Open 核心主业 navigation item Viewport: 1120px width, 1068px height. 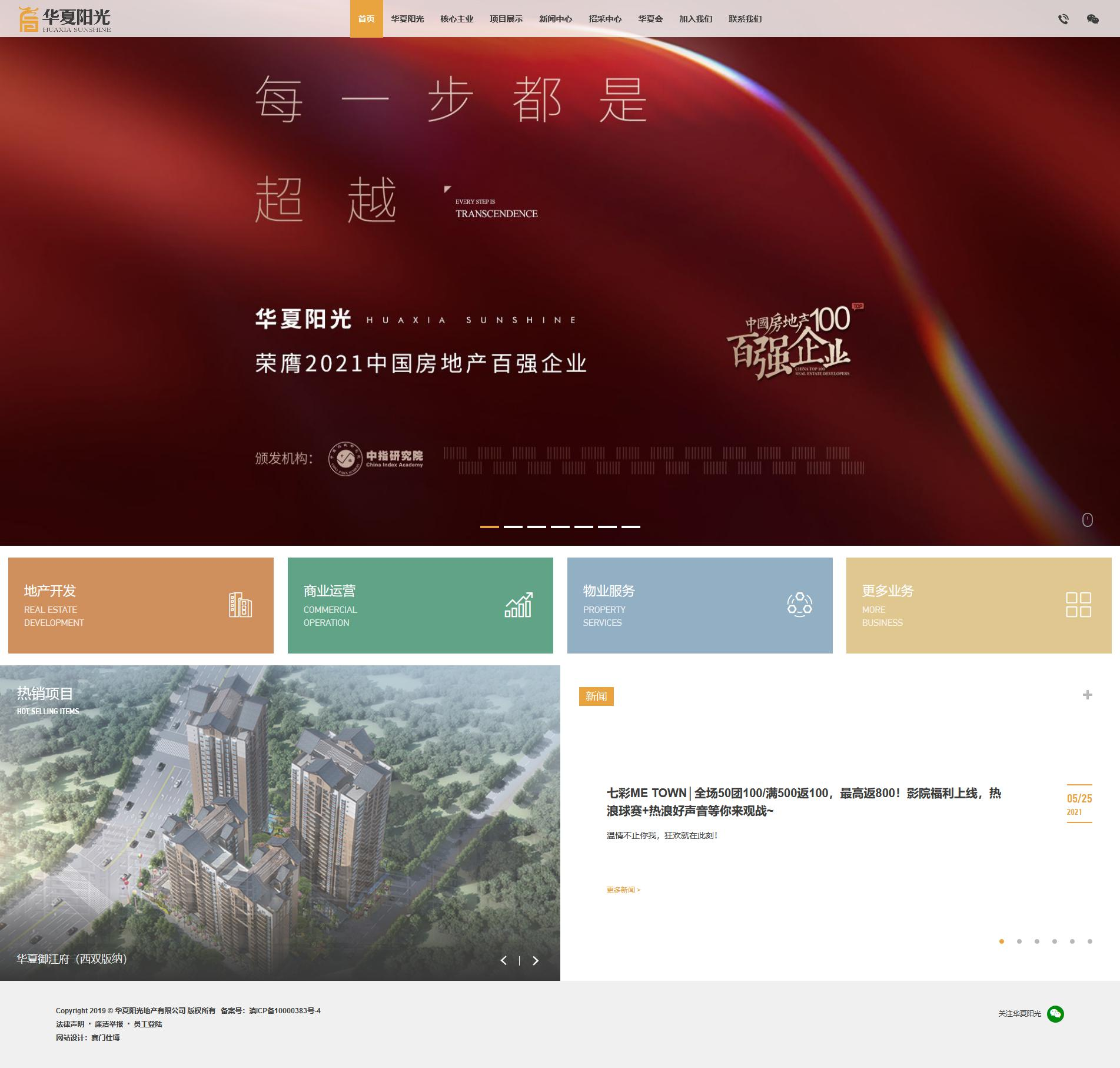(457, 19)
